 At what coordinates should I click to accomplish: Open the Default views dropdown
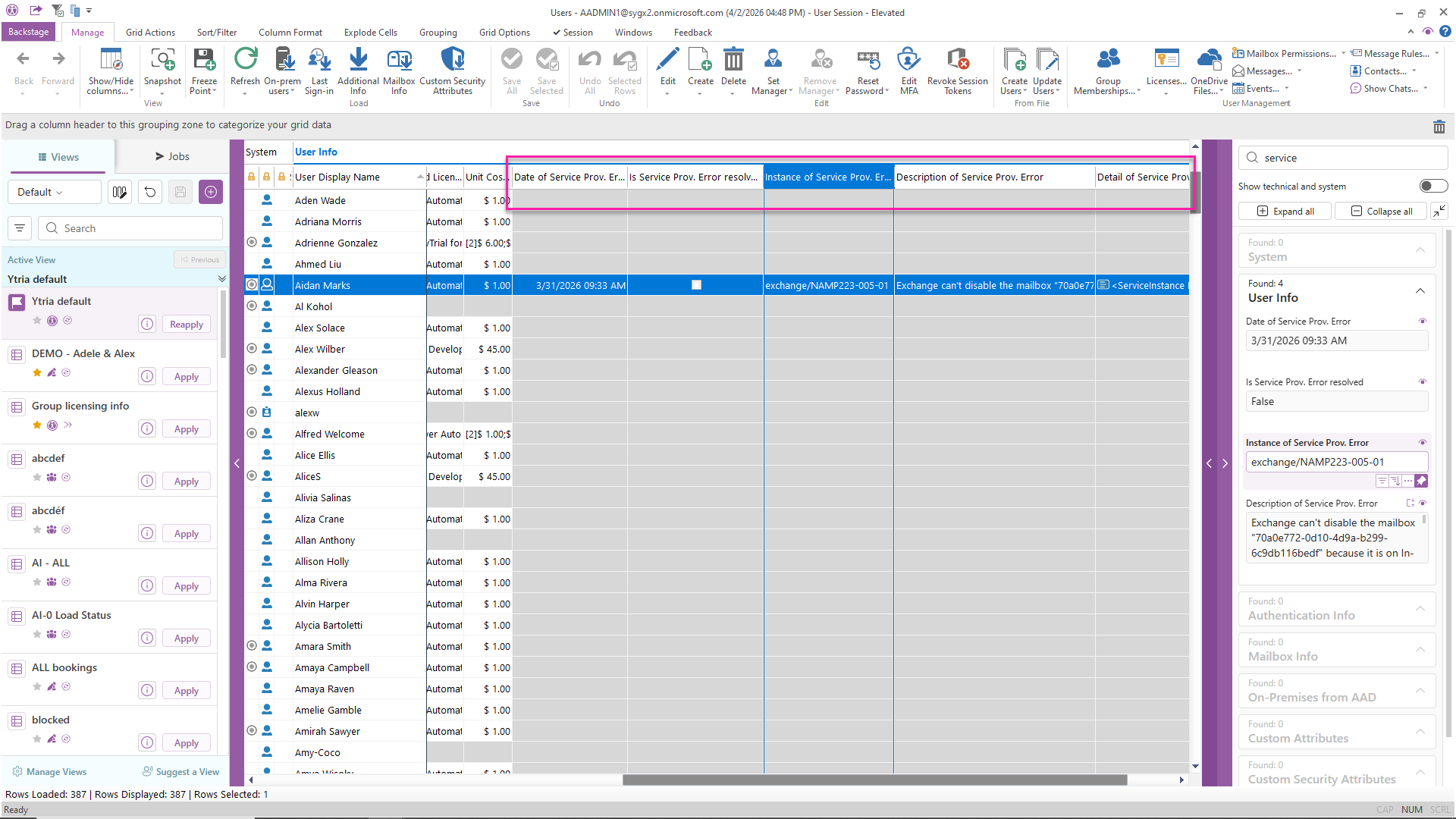coord(54,192)
